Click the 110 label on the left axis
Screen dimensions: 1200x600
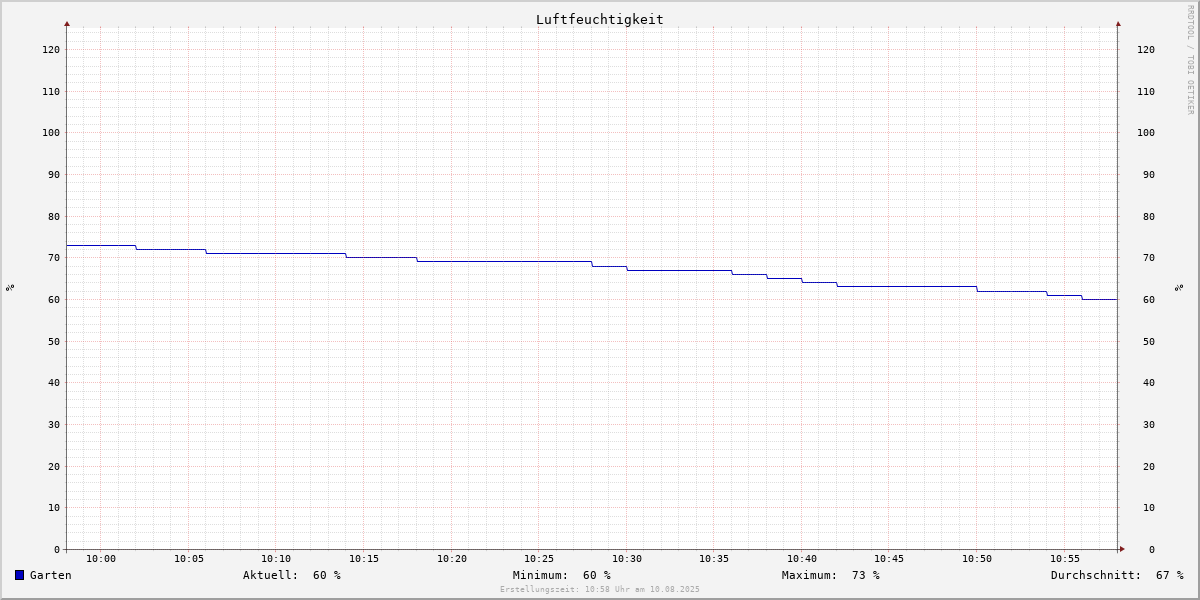tap(51, 92)
